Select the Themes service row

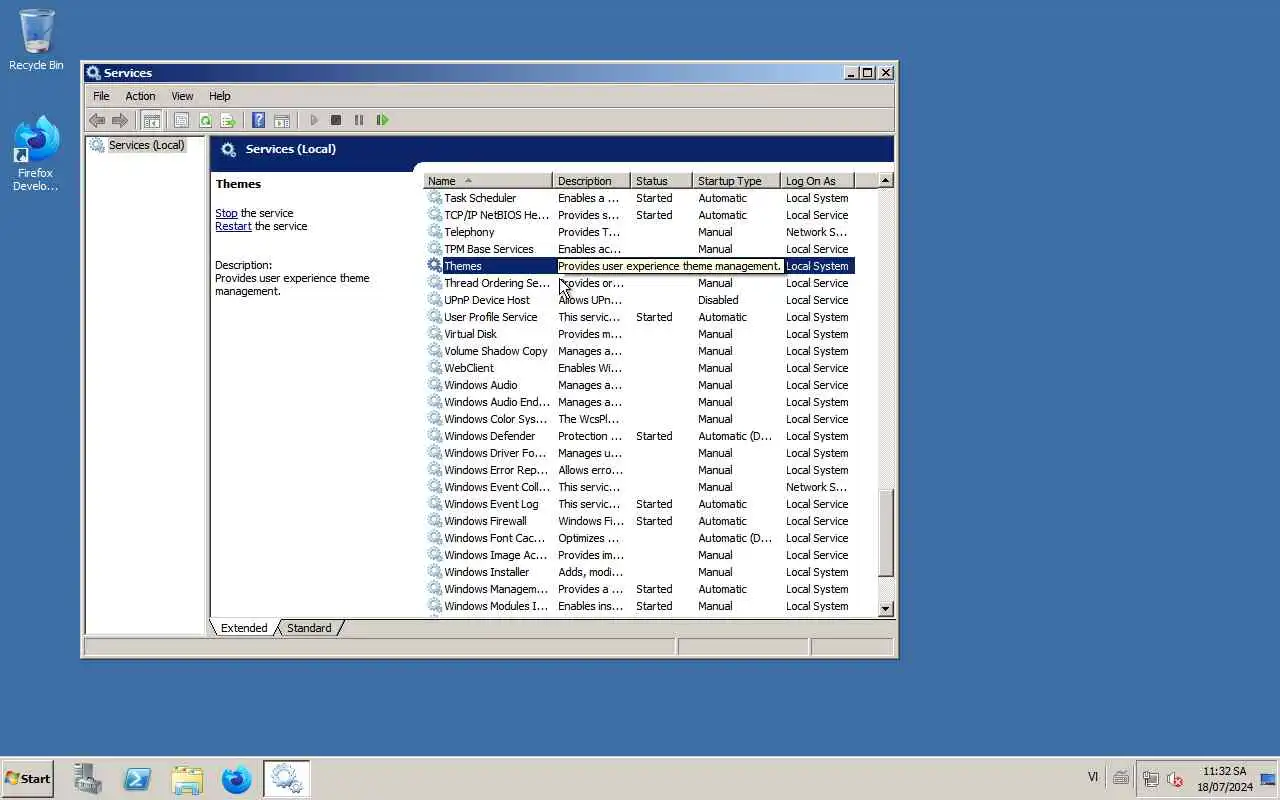coord(640,266)
